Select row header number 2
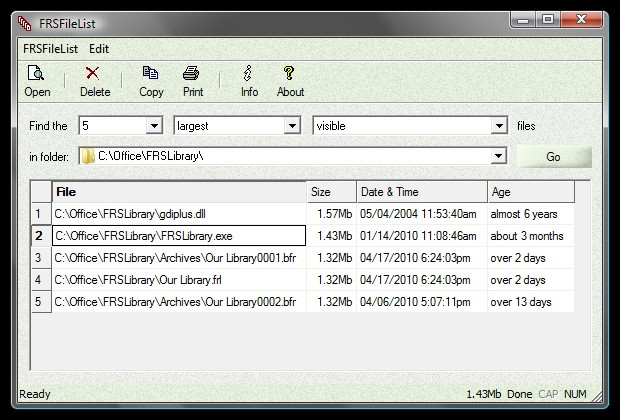Image resolution: width=620 pixels, height=420 pixels. click(41, 236)
